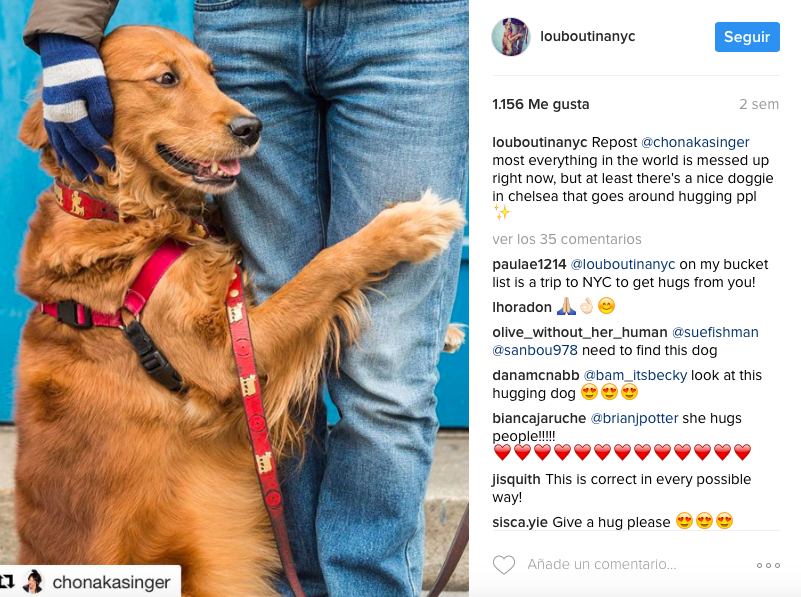Open the louboutinanyc profile picture
Image resolution: width=801 pixels, height=597 pixels.
tap(510, 37)
